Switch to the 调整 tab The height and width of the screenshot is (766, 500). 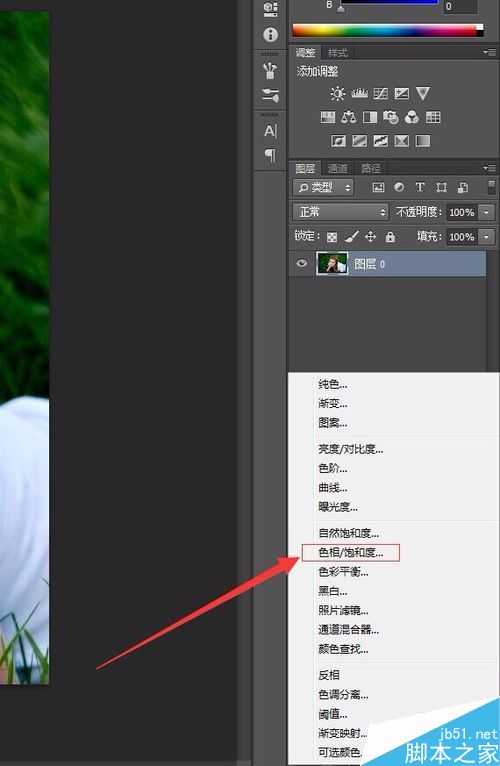(x=305, y=52)
